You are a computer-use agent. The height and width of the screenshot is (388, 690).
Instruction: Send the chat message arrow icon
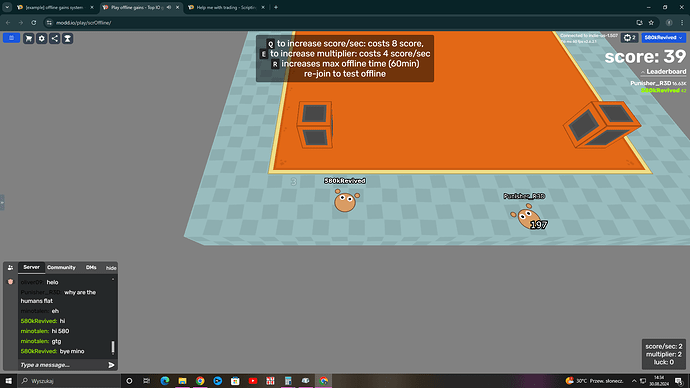pos(111,365)
